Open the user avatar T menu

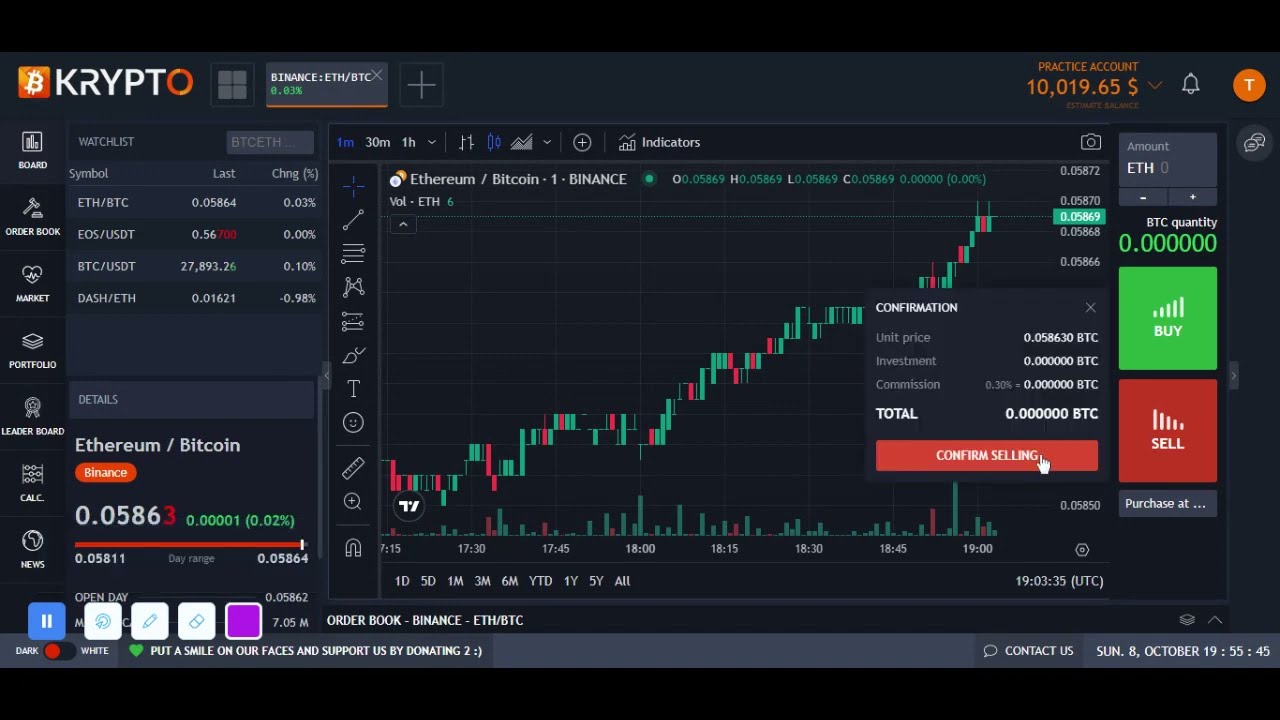1249,85
